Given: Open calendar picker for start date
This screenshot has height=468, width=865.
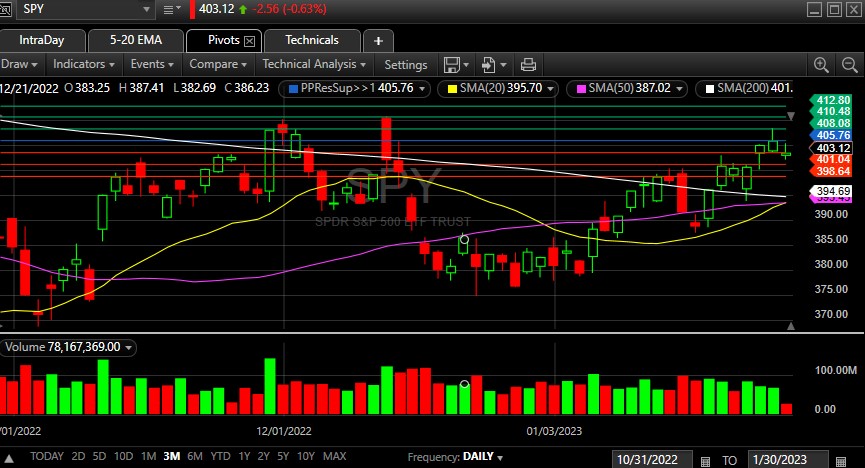Looking at the screenshot, I should [706, 458].
